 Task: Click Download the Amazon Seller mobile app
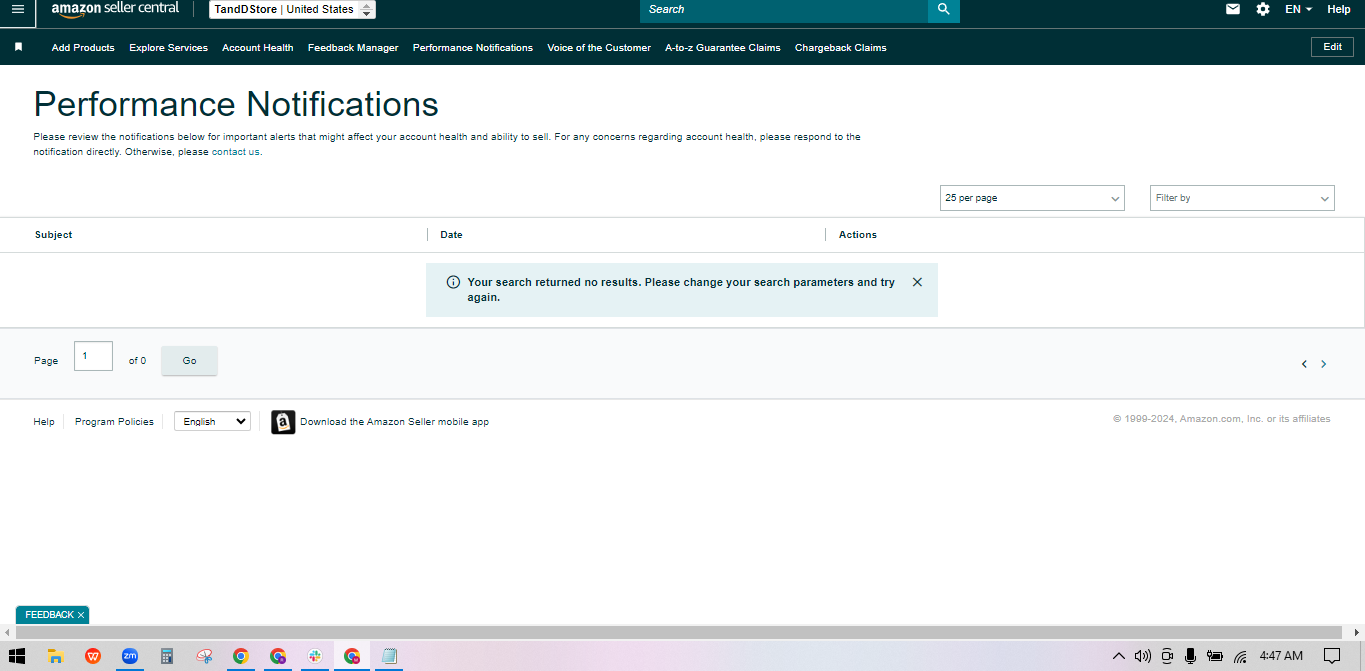click(395, 422)
